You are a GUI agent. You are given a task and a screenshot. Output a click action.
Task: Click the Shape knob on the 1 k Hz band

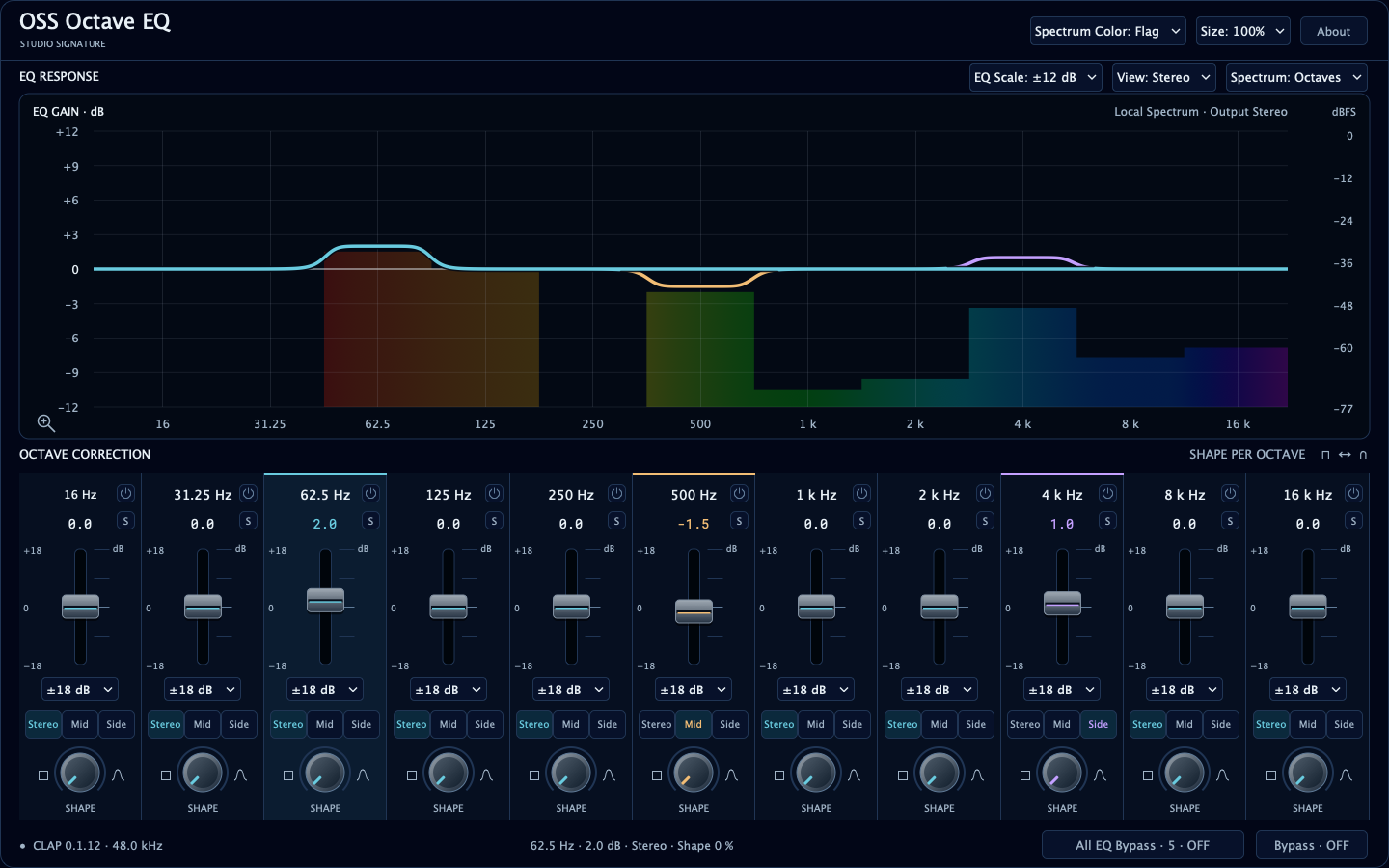coord(816,773)
